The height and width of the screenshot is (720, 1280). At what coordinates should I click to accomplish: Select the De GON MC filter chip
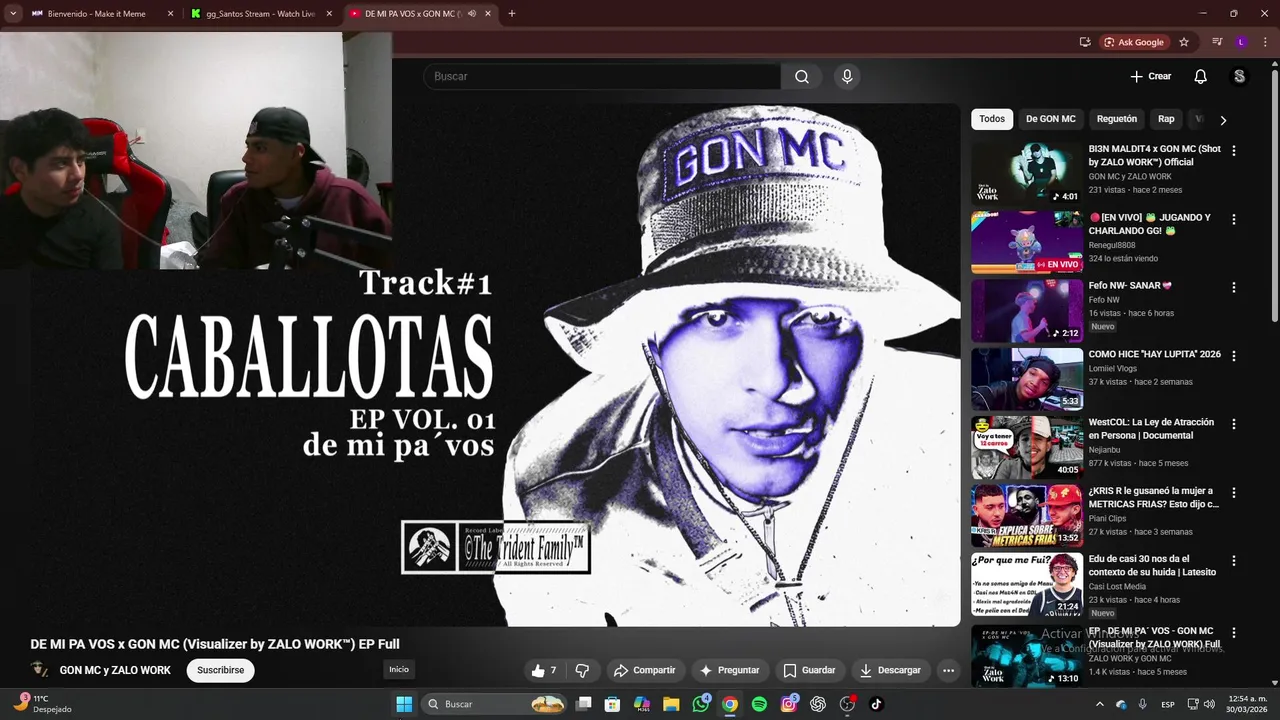click(1051, 119)
